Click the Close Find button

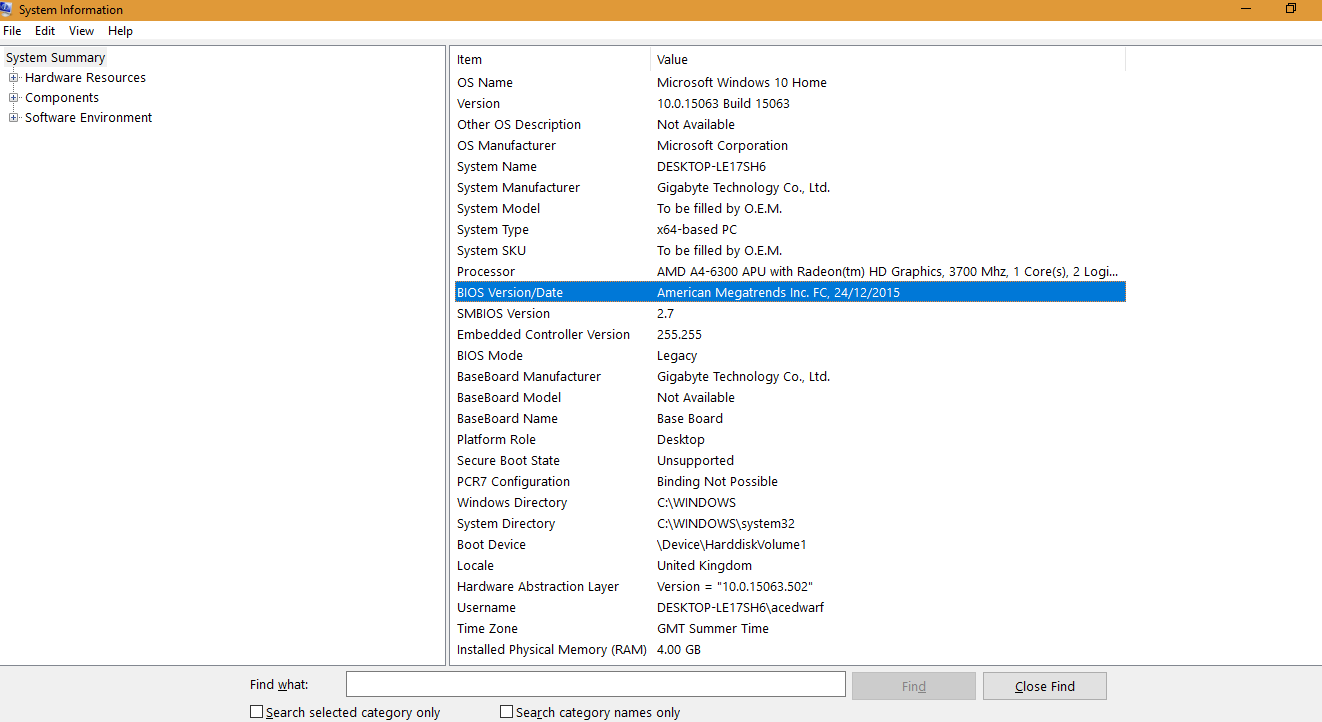(1044, 686)
